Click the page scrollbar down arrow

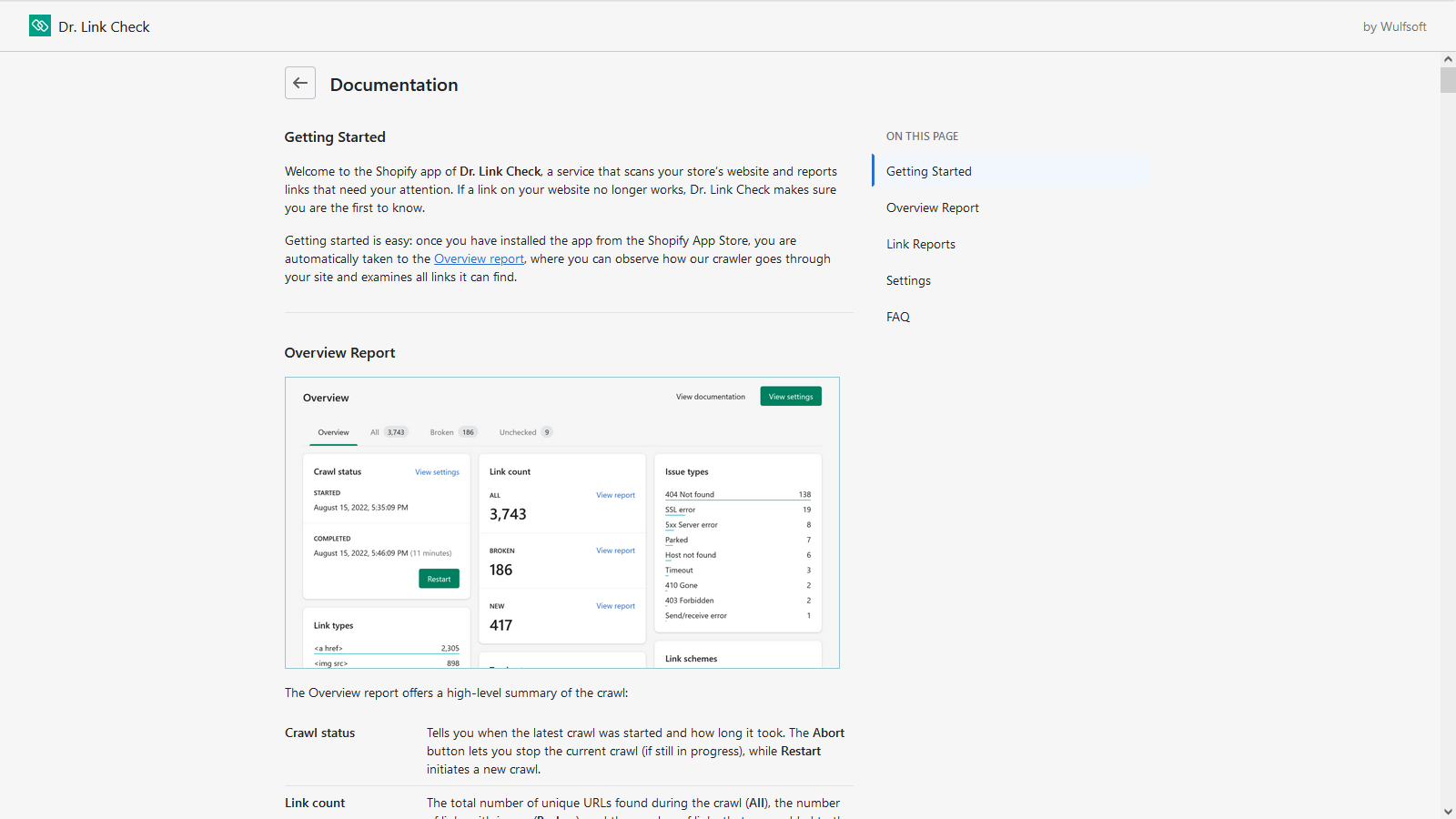pyautogui.click(x=1448, y=811)
